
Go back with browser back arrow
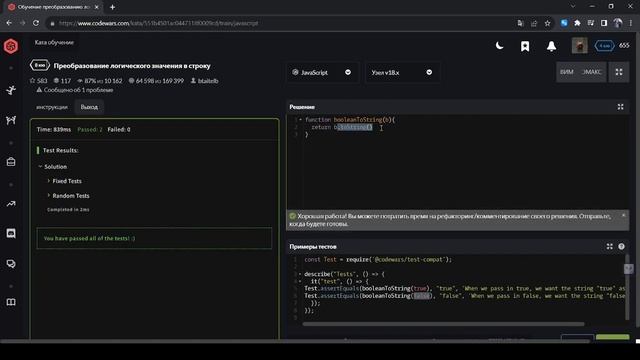(x=9, y=23)
